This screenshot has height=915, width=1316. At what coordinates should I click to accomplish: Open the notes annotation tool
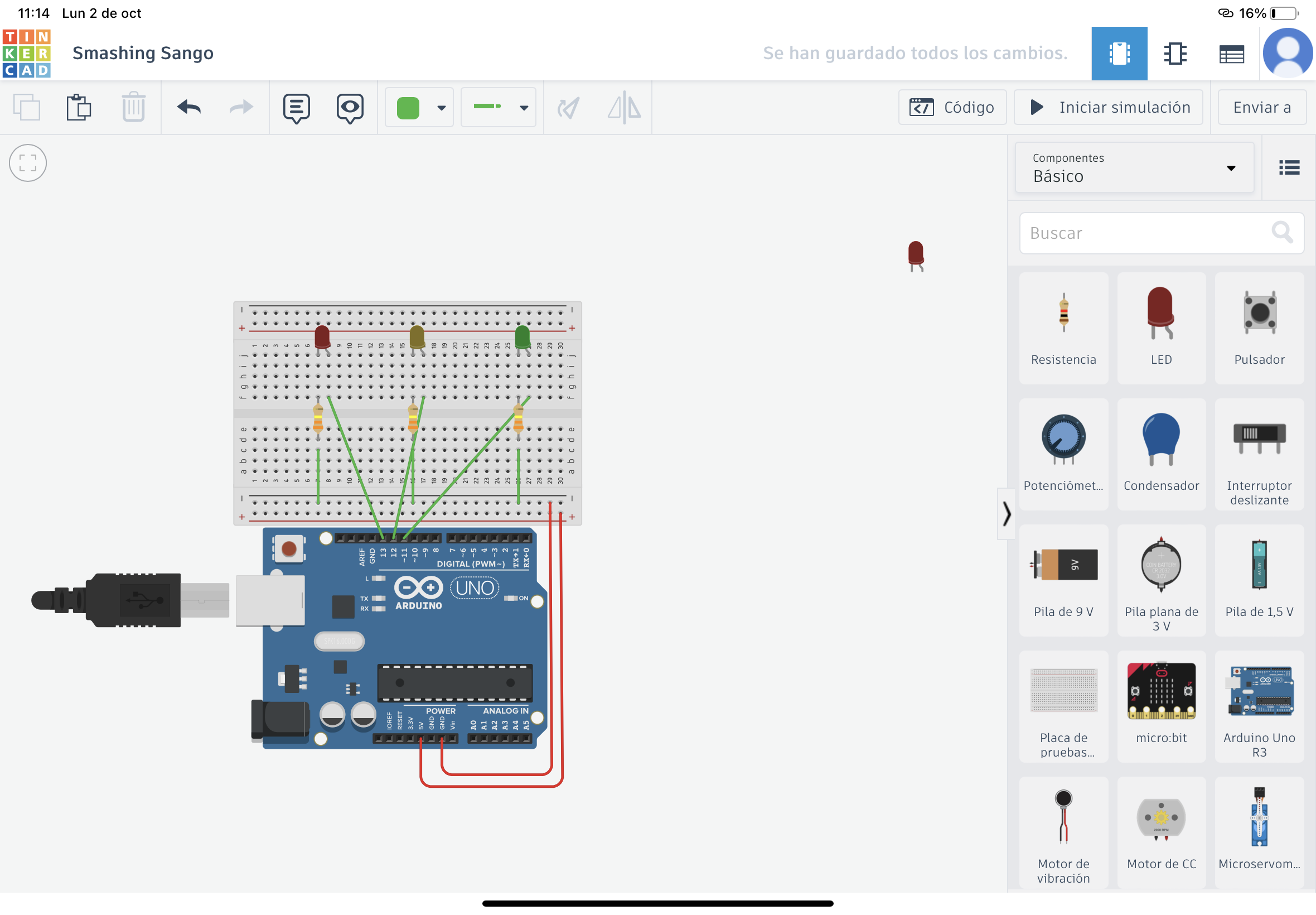(296, 107)
